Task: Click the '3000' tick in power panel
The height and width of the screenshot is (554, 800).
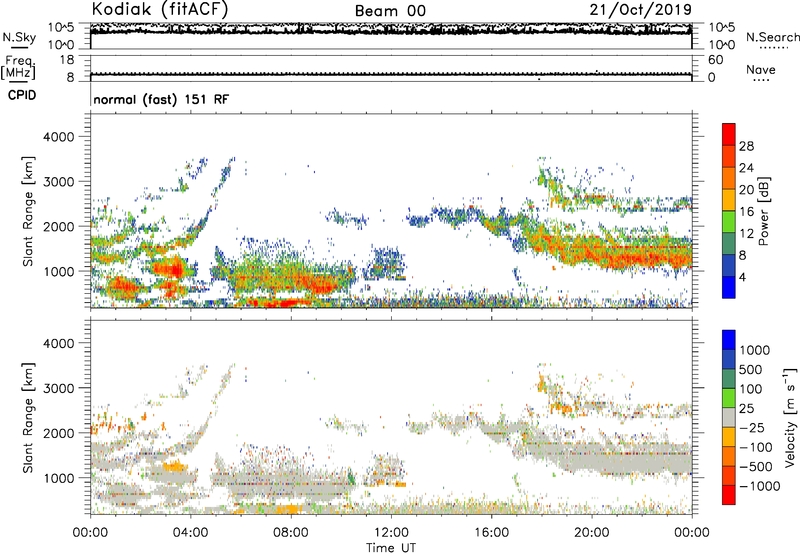Action: click(x=59, y=182)
